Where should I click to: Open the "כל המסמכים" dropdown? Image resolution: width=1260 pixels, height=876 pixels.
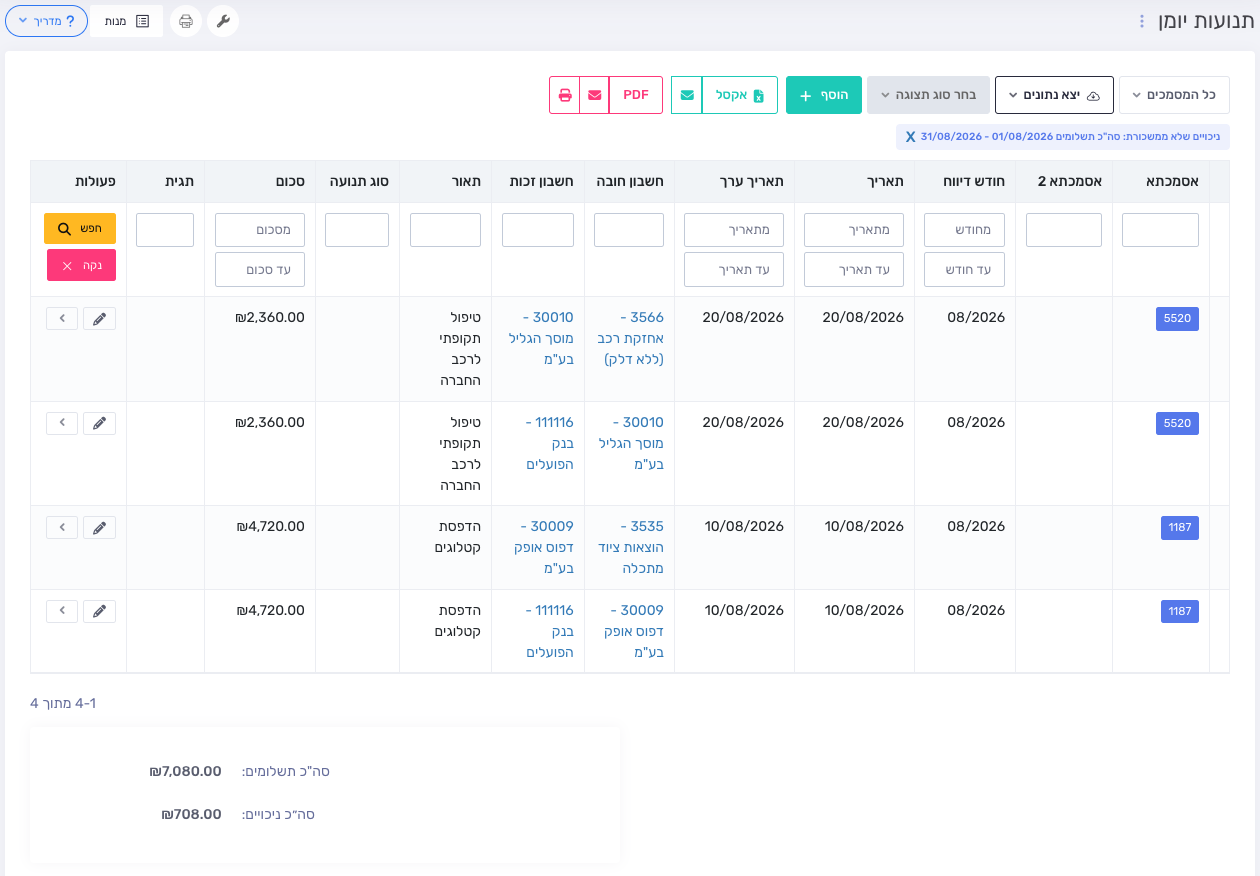1174,95
